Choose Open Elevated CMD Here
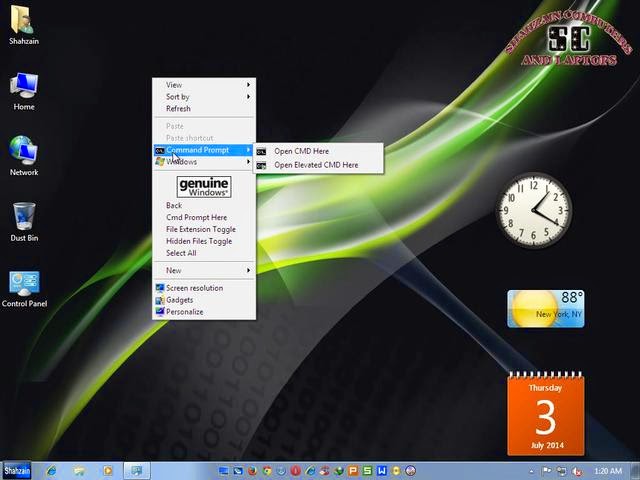640x480 pixels. pyautogui.click(x=318, y=165)
